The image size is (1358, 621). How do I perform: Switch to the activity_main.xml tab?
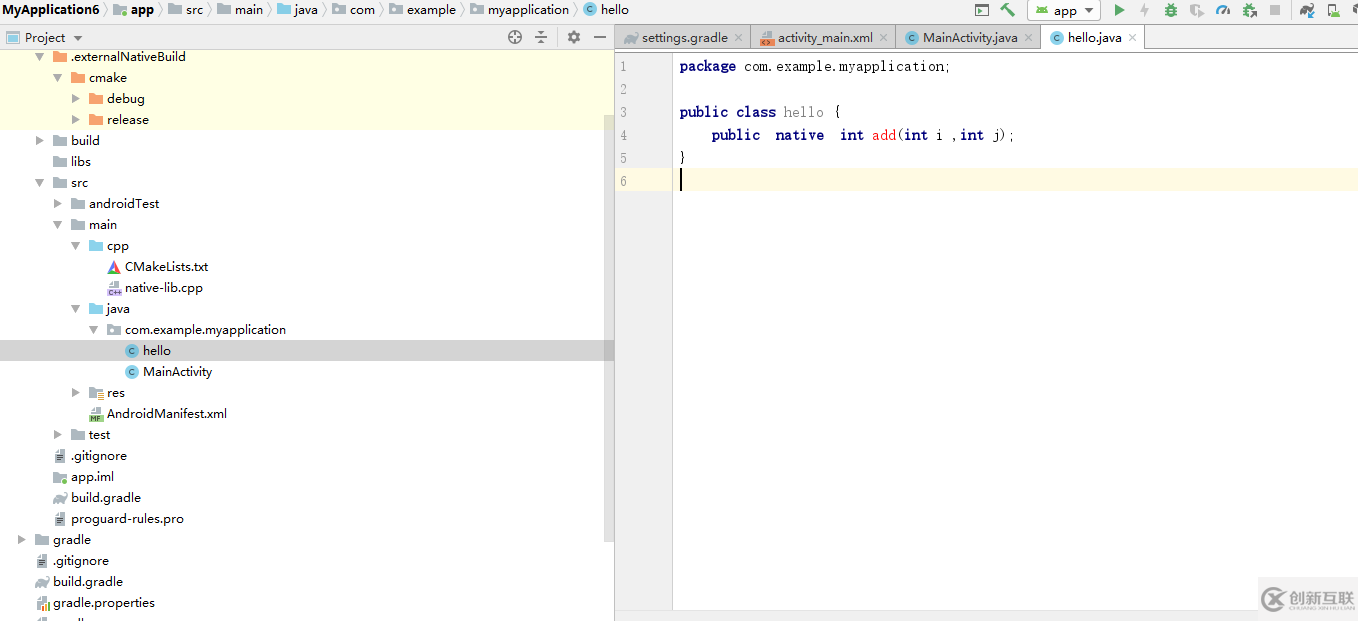[824, 37]
